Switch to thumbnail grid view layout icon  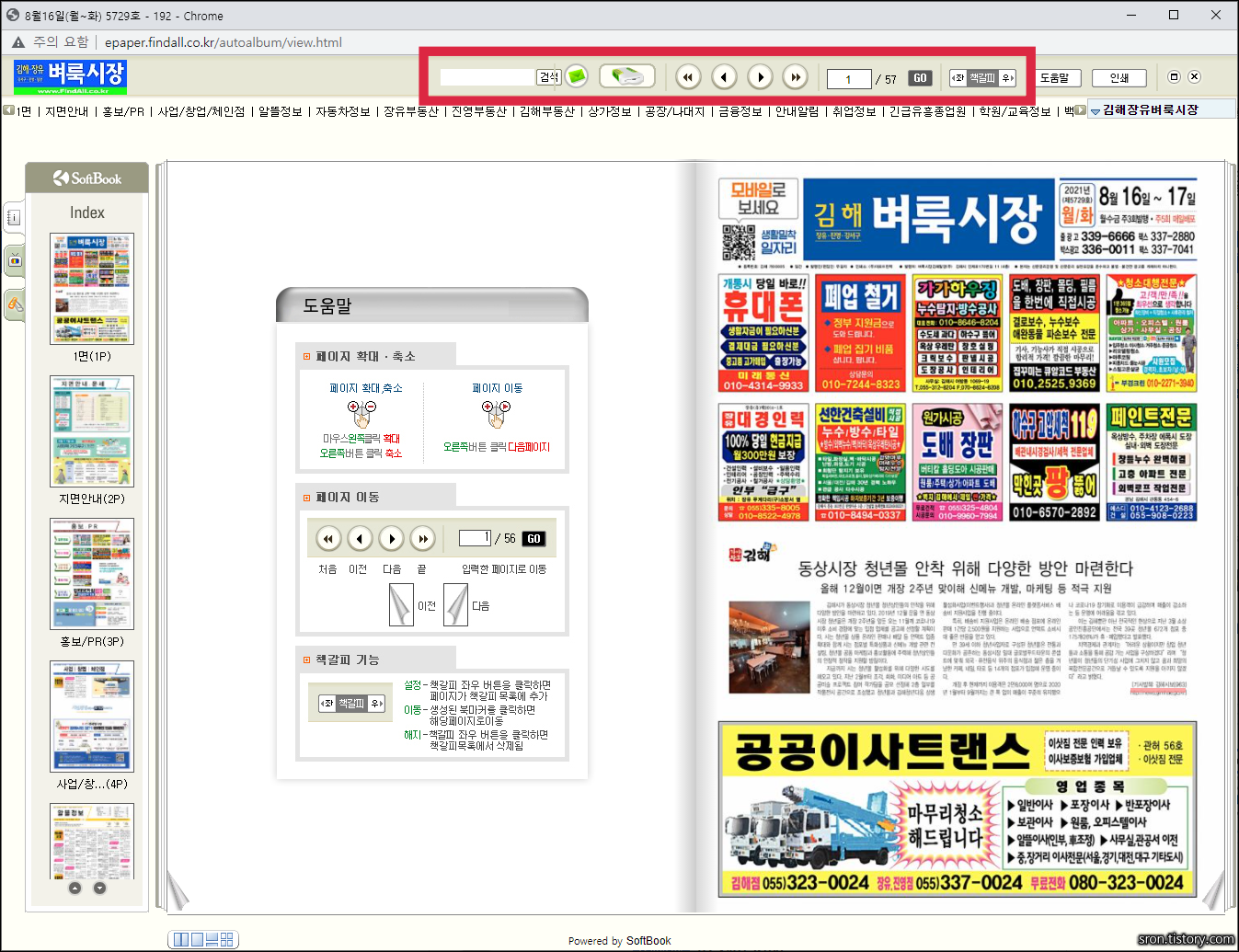pyautogui.click(x=227, y=939)
